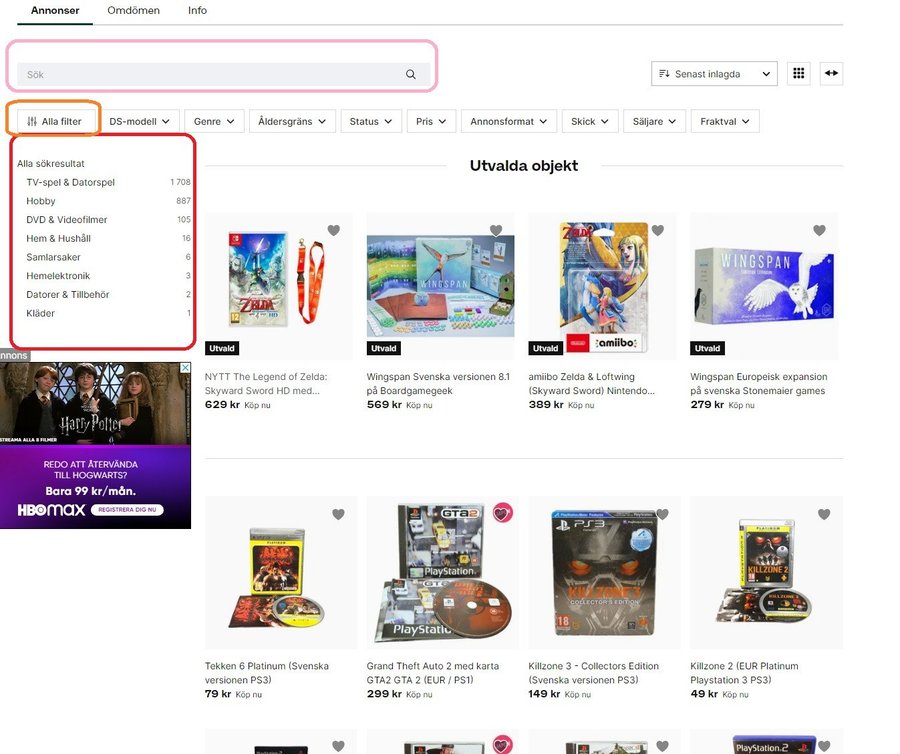The width and height of the screenshot is (900, 754).
Task: Open Killzone 3 - Collectors Edition title
Action: pyautogui.click(x=593, y=673)
